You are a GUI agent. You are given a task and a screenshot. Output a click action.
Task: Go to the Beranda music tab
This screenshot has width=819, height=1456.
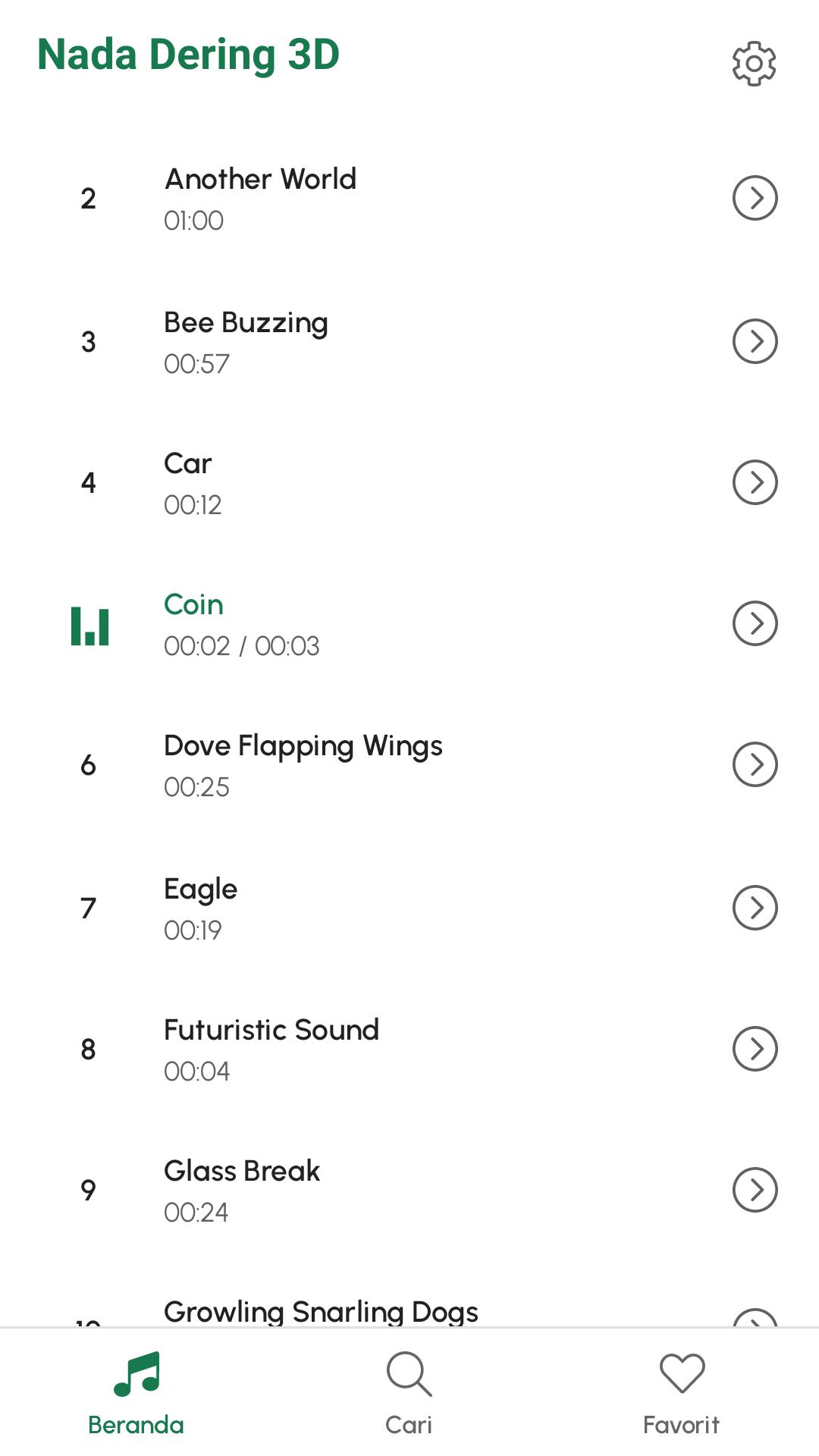[x=136, y=1393]
